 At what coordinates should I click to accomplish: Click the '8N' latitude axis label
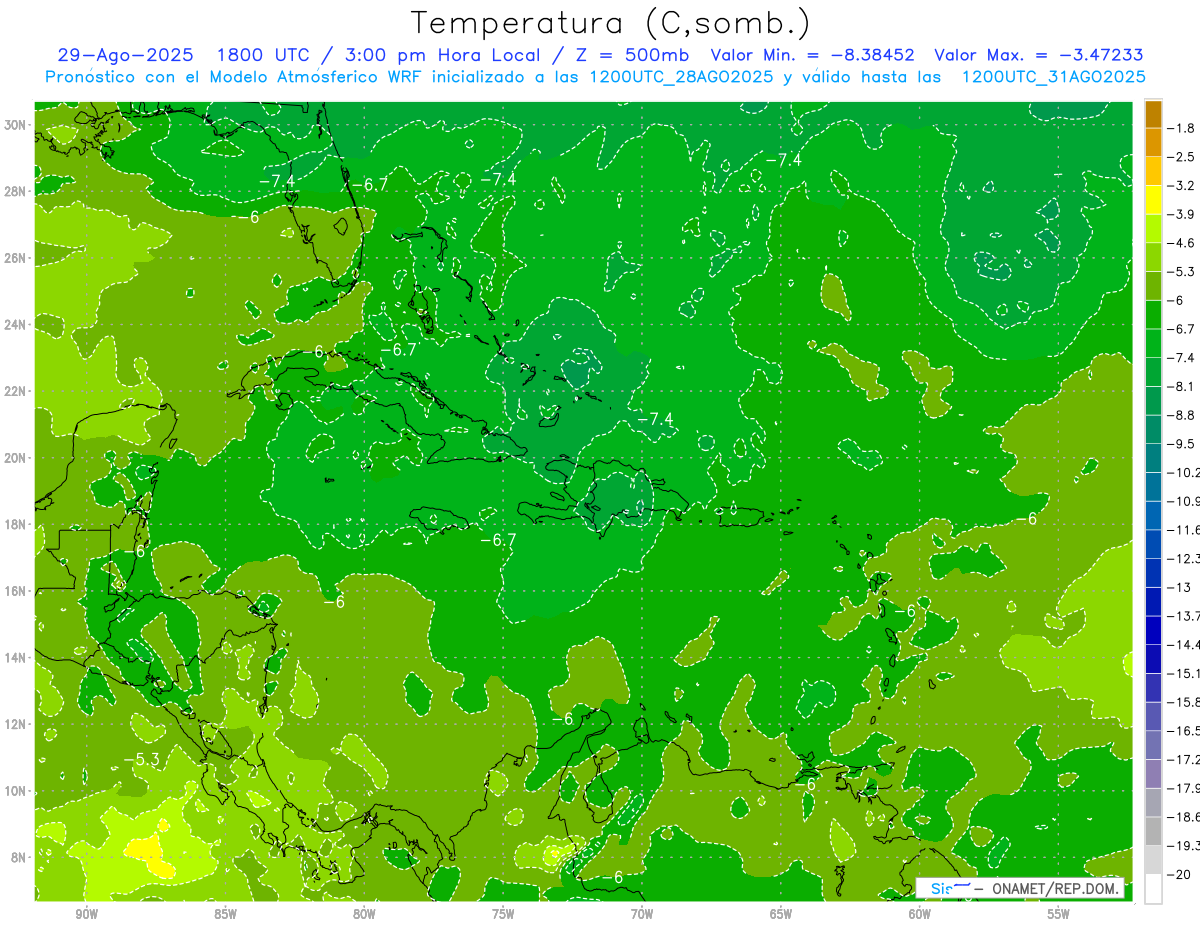tap(20, 857)
